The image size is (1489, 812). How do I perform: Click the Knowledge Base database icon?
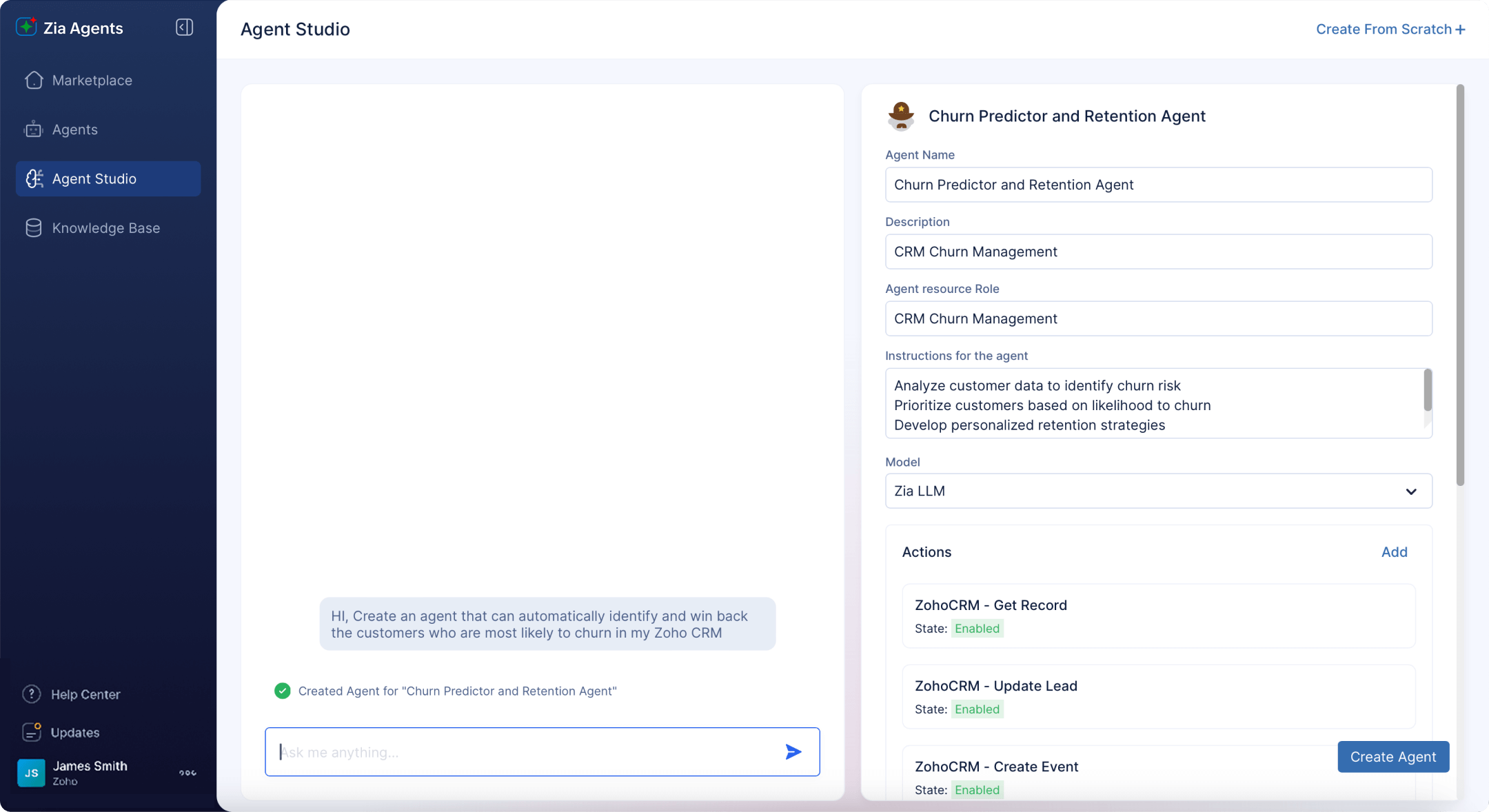pyautogui.click(x=34, y=227)
